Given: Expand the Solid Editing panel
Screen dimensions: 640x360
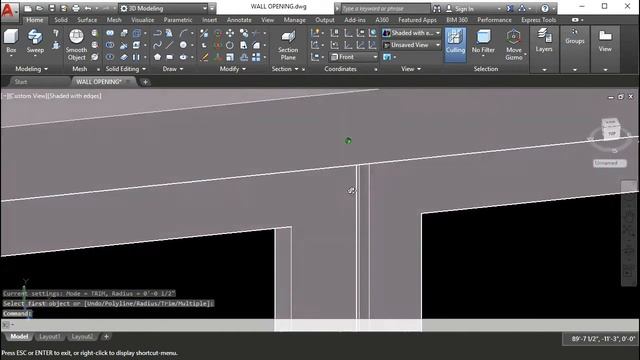Looking at the screenshot, I should point(126,69).
